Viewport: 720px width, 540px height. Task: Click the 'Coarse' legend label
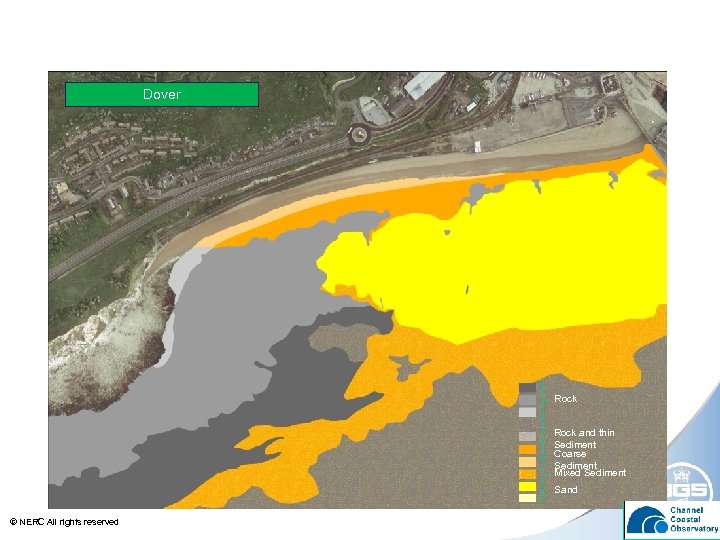tap(570, 454)
